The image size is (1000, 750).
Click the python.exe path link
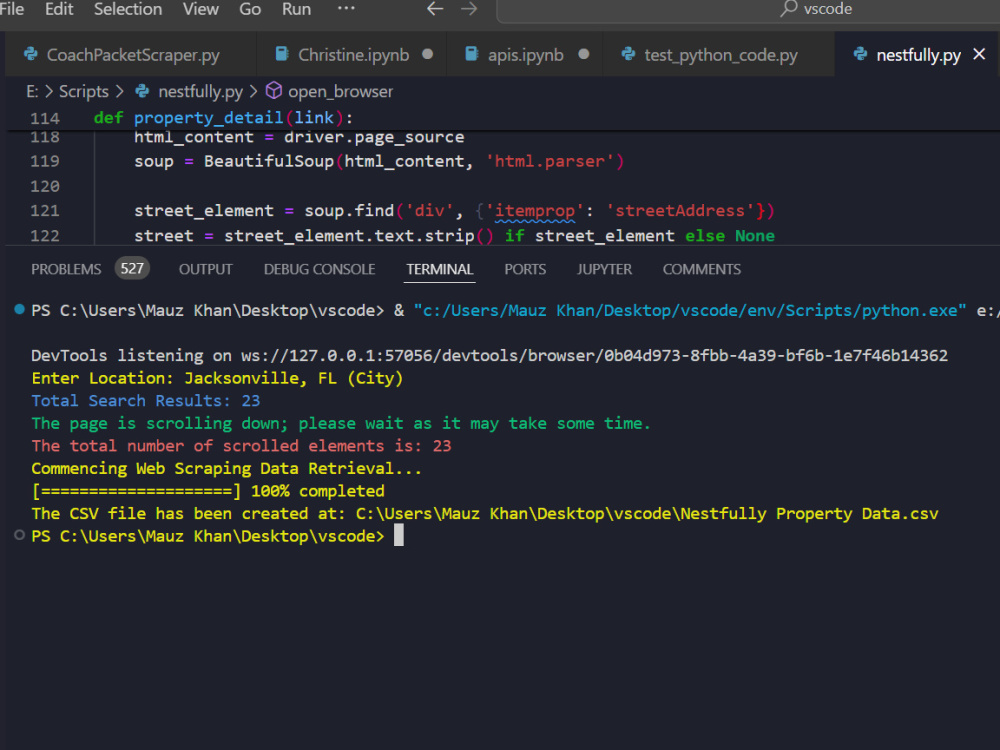pos(689,311)
